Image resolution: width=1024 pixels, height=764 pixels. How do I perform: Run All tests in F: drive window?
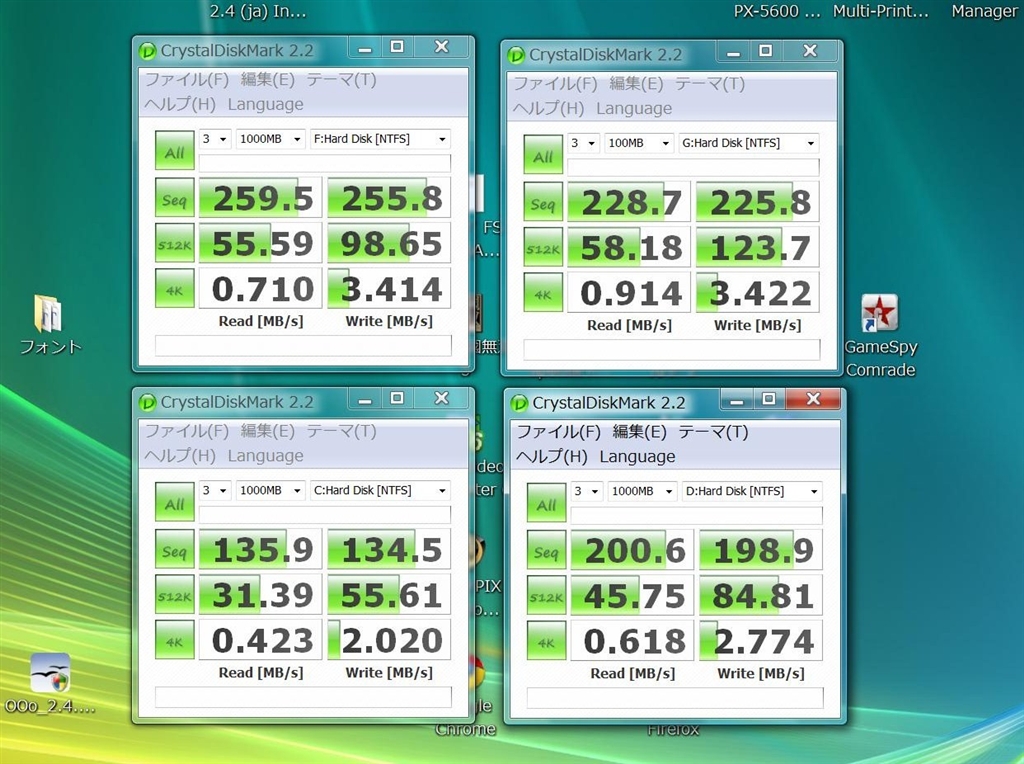(x=174, y=150)
